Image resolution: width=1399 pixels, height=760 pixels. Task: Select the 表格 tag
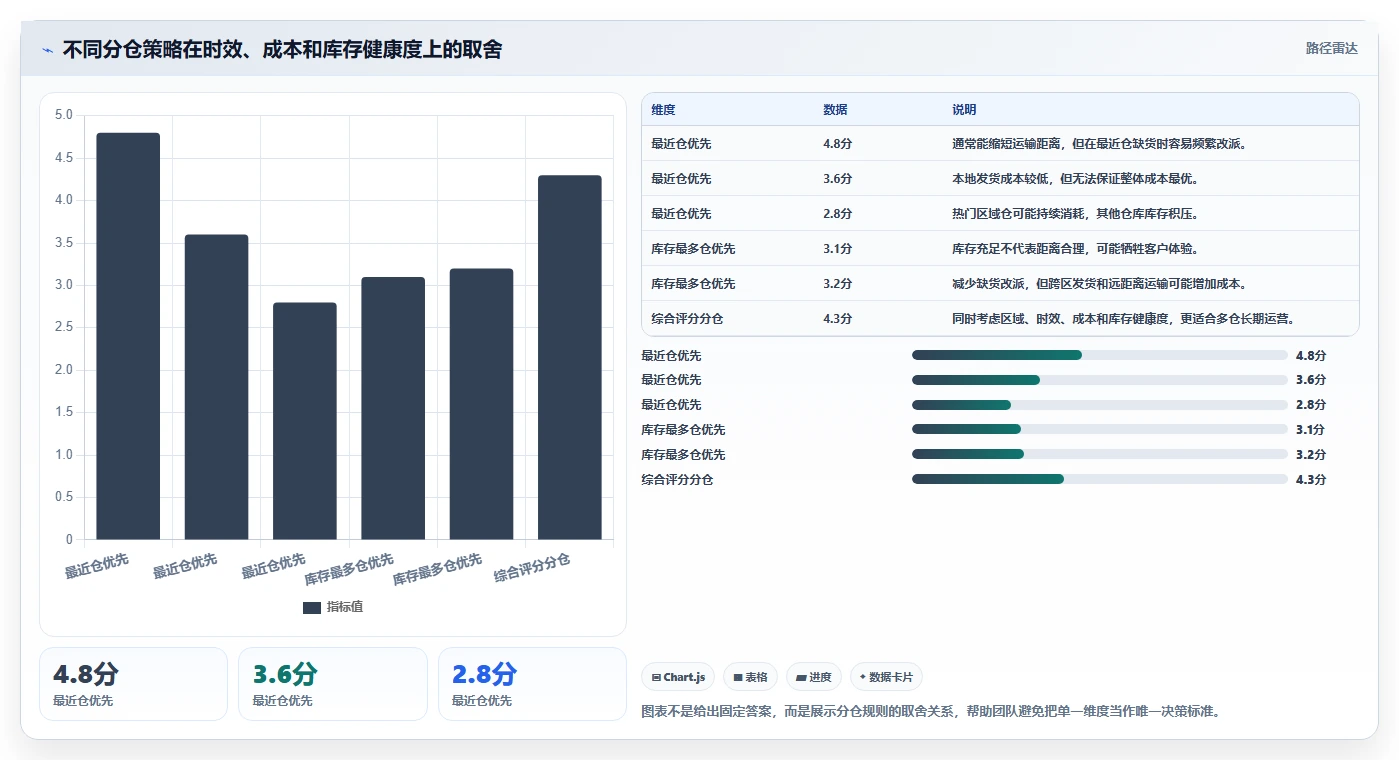pyautogui.click(x=750, y=677)
